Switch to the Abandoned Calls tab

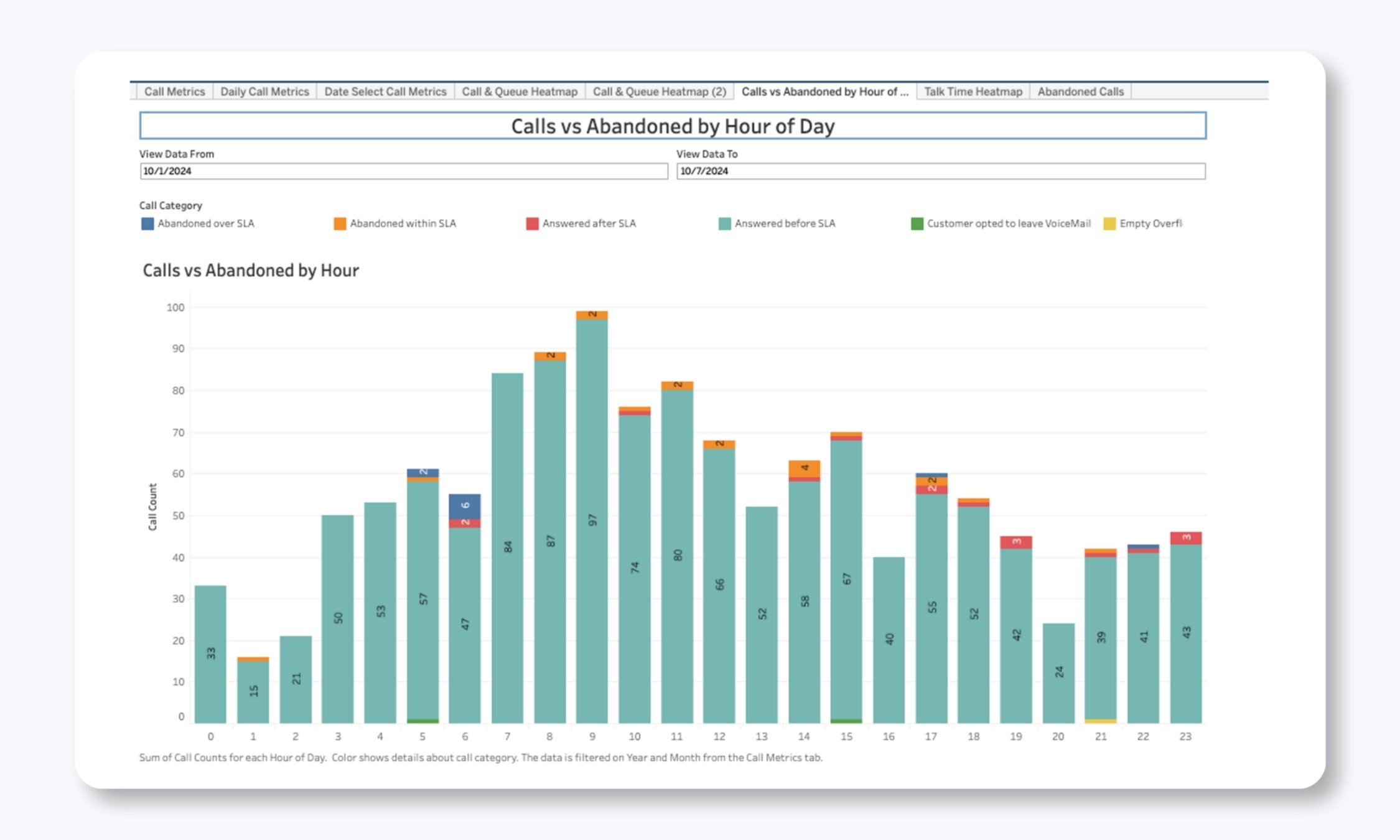click(1080, 91)
